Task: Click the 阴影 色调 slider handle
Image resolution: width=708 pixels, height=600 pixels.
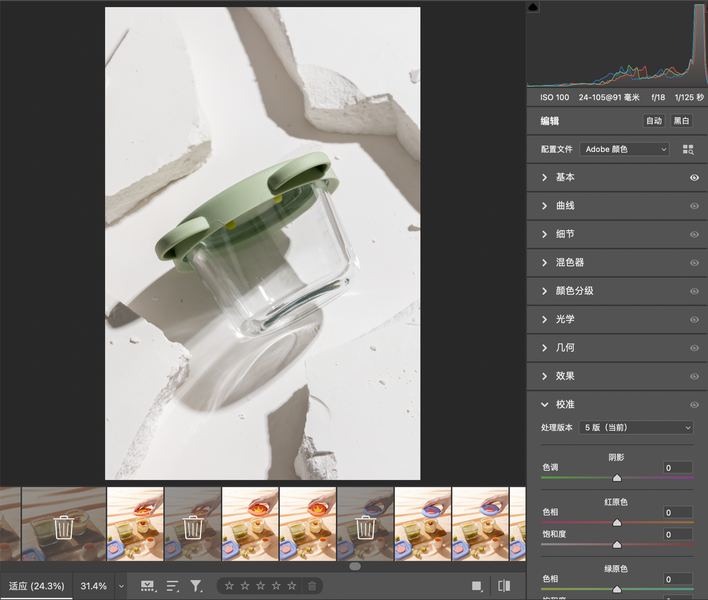Action: point(617,478)
